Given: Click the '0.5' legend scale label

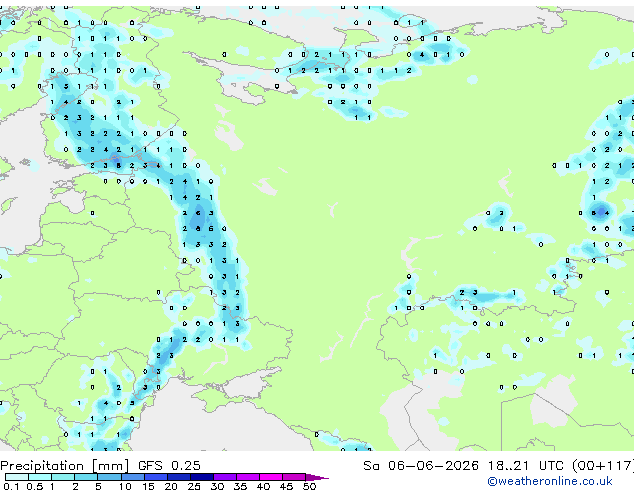Looking at the screenshot, I should (35, 486).
